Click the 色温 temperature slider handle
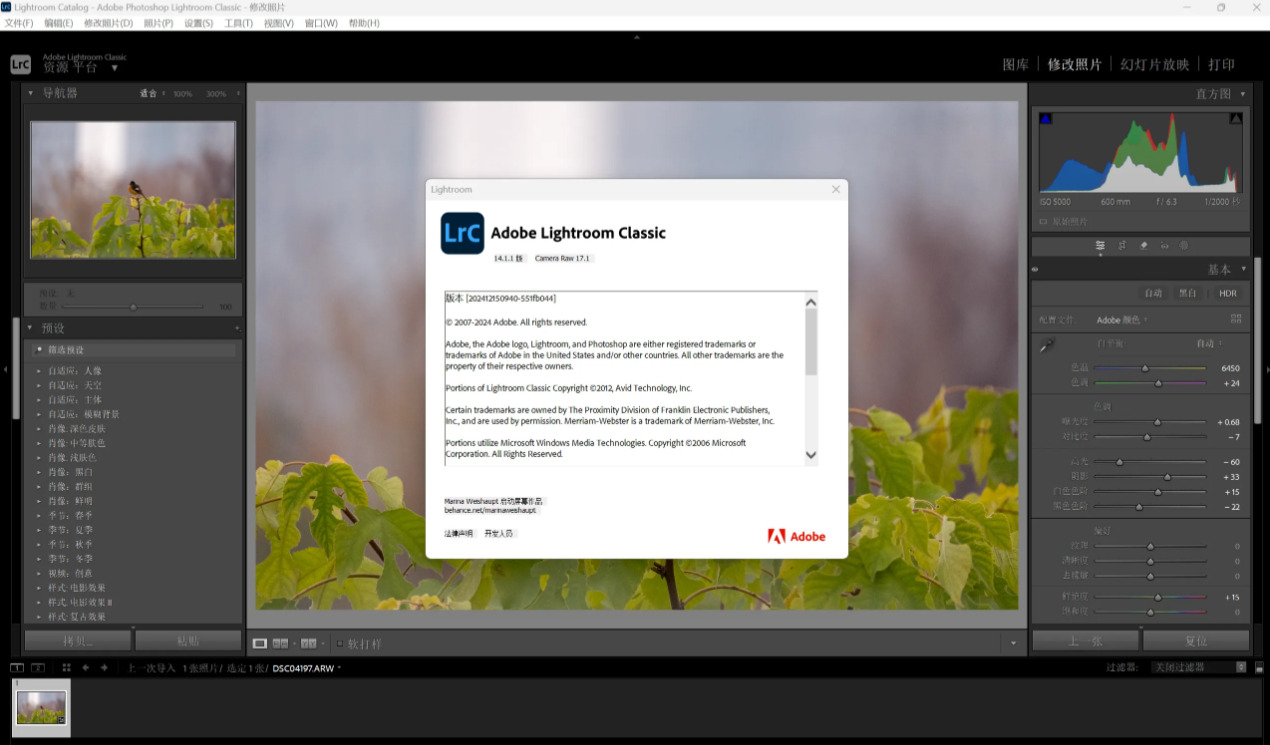The height and width of the screenshot is (745, 1270). click(x=1145, y=368)
